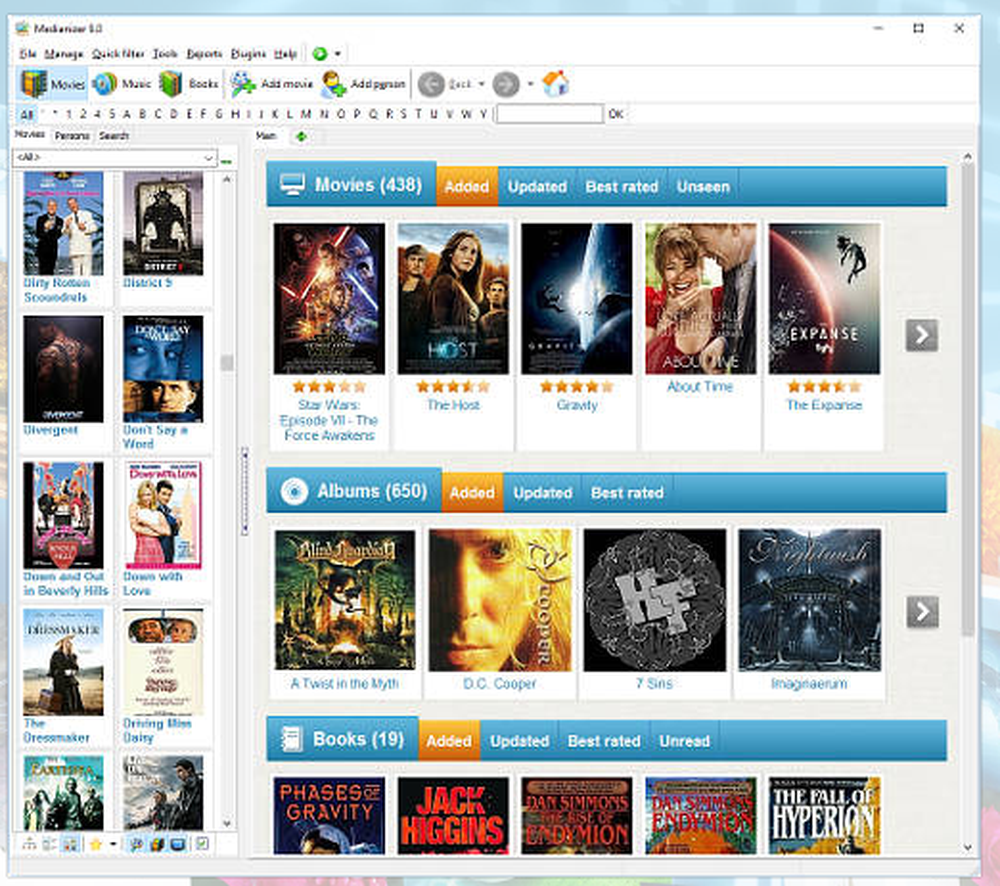
Task: Open the Reports menu
Action: [204, 54]
